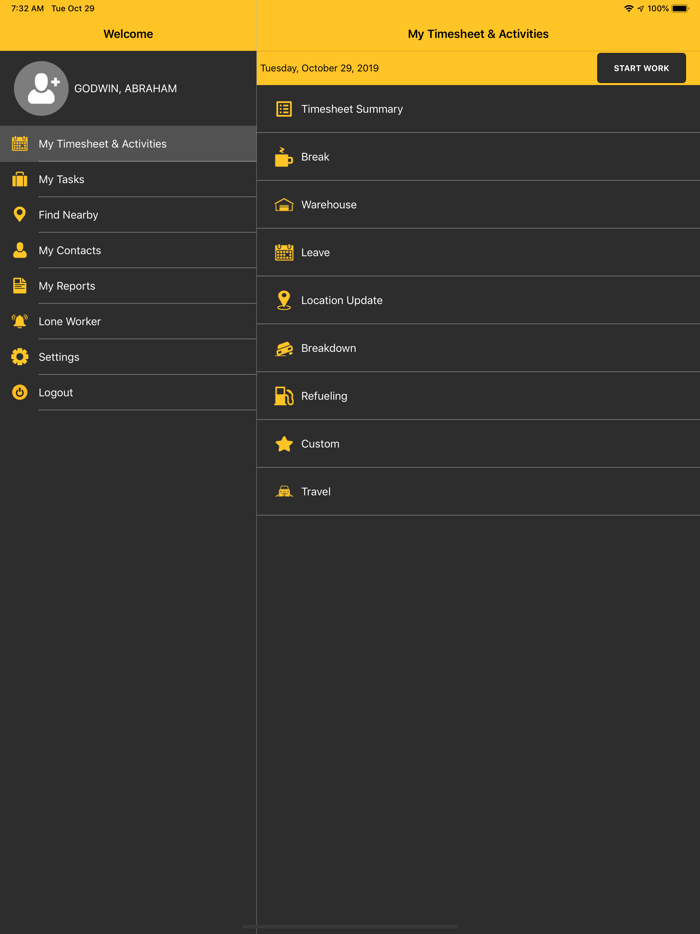Select Find Nearby menu entry
This screenshot has width=700, height=934.
pyautogui.click(x=128, y=214)
